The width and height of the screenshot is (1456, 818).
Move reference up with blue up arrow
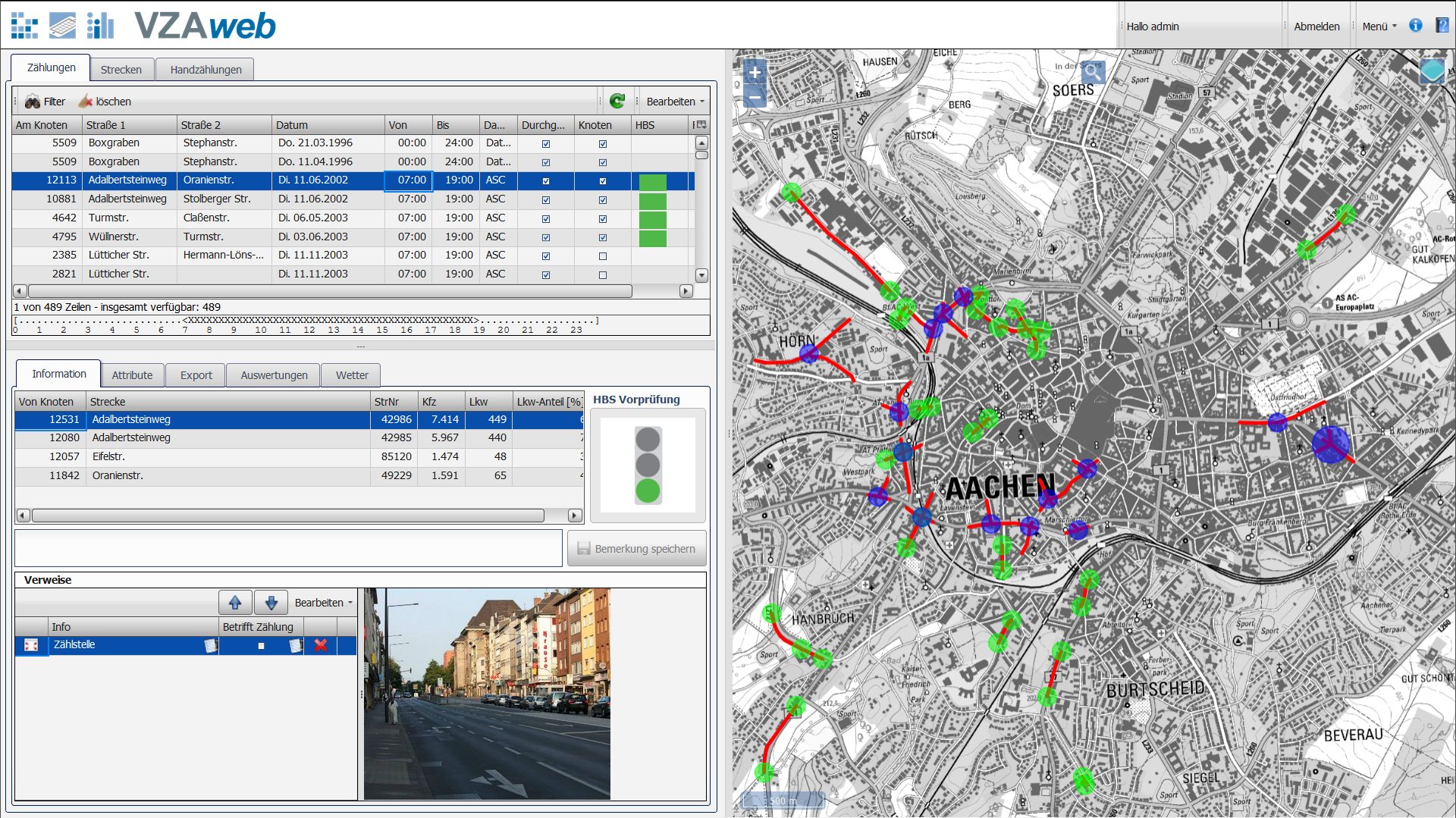pos(235,603)
